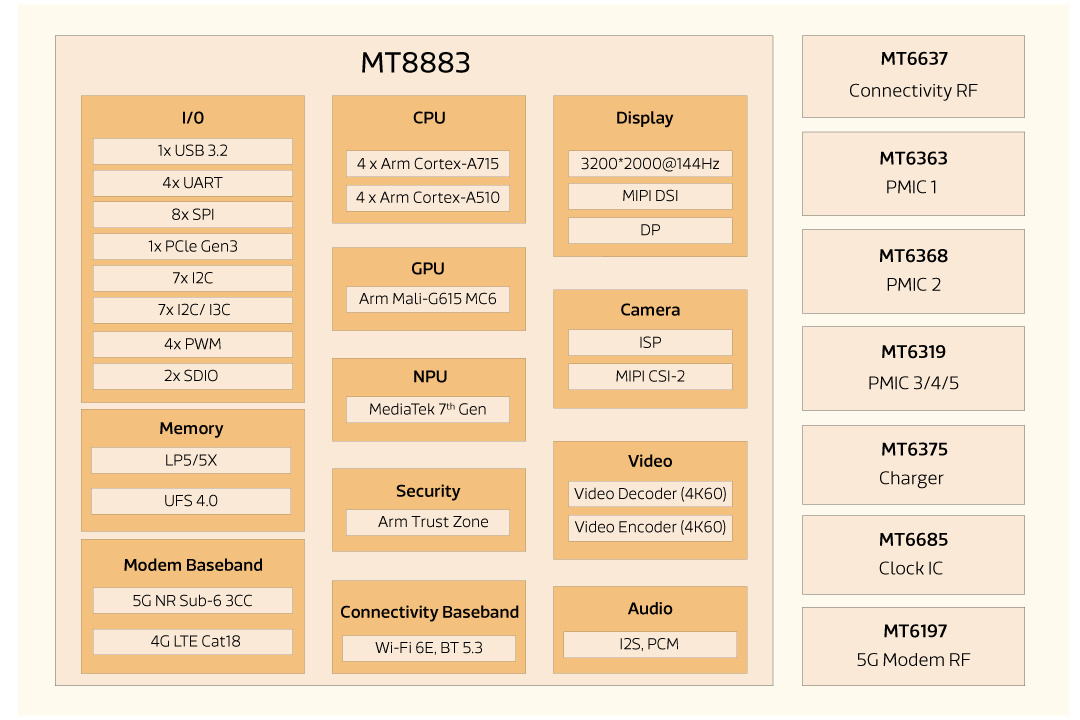Viewport: 1080px width, 720px height.
Task: Click the Arm Mali-G615 MC6 entry
Action: [x=428, y=299]
